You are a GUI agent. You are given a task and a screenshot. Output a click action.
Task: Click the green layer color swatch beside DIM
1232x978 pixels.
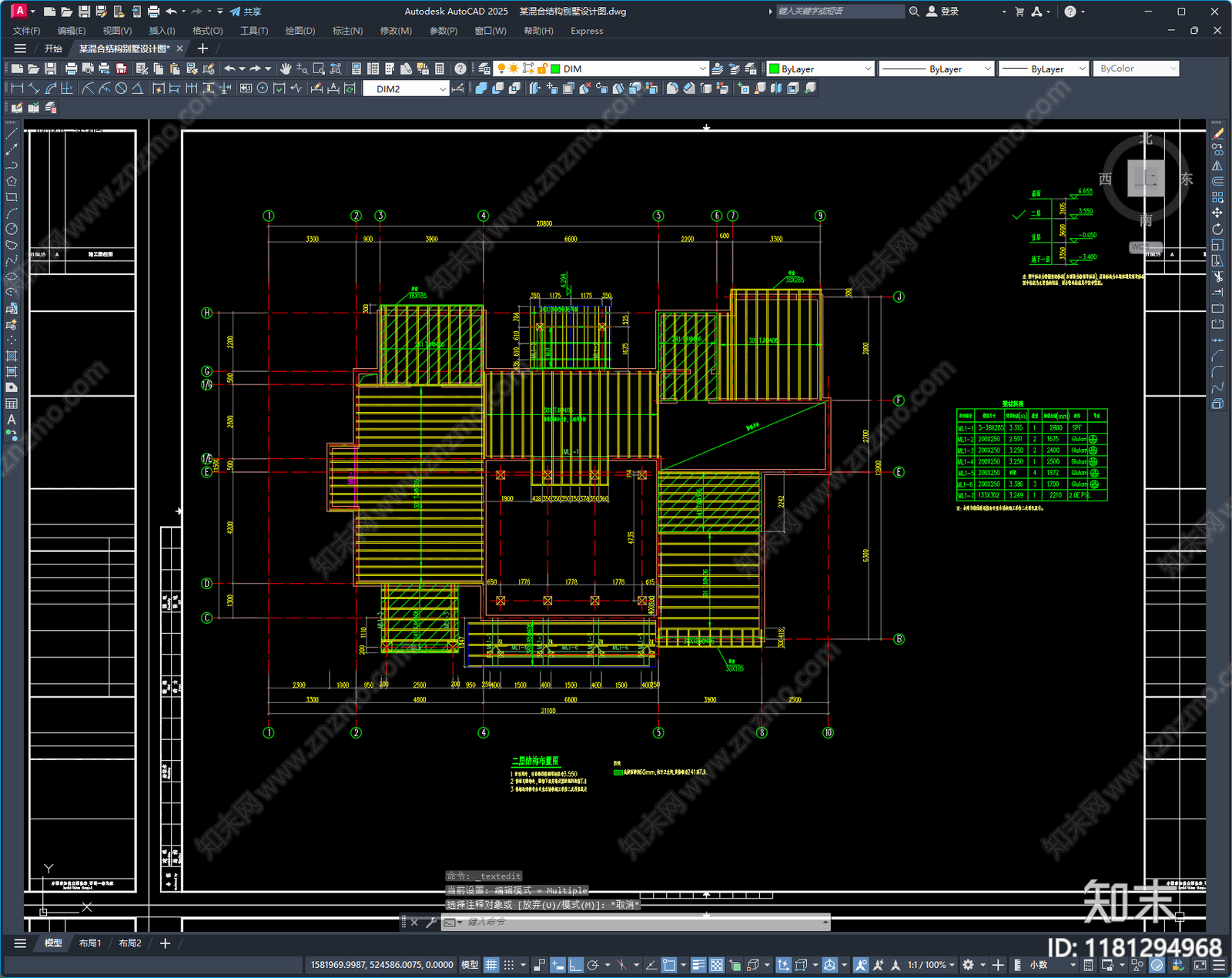(x=555, y=69)
